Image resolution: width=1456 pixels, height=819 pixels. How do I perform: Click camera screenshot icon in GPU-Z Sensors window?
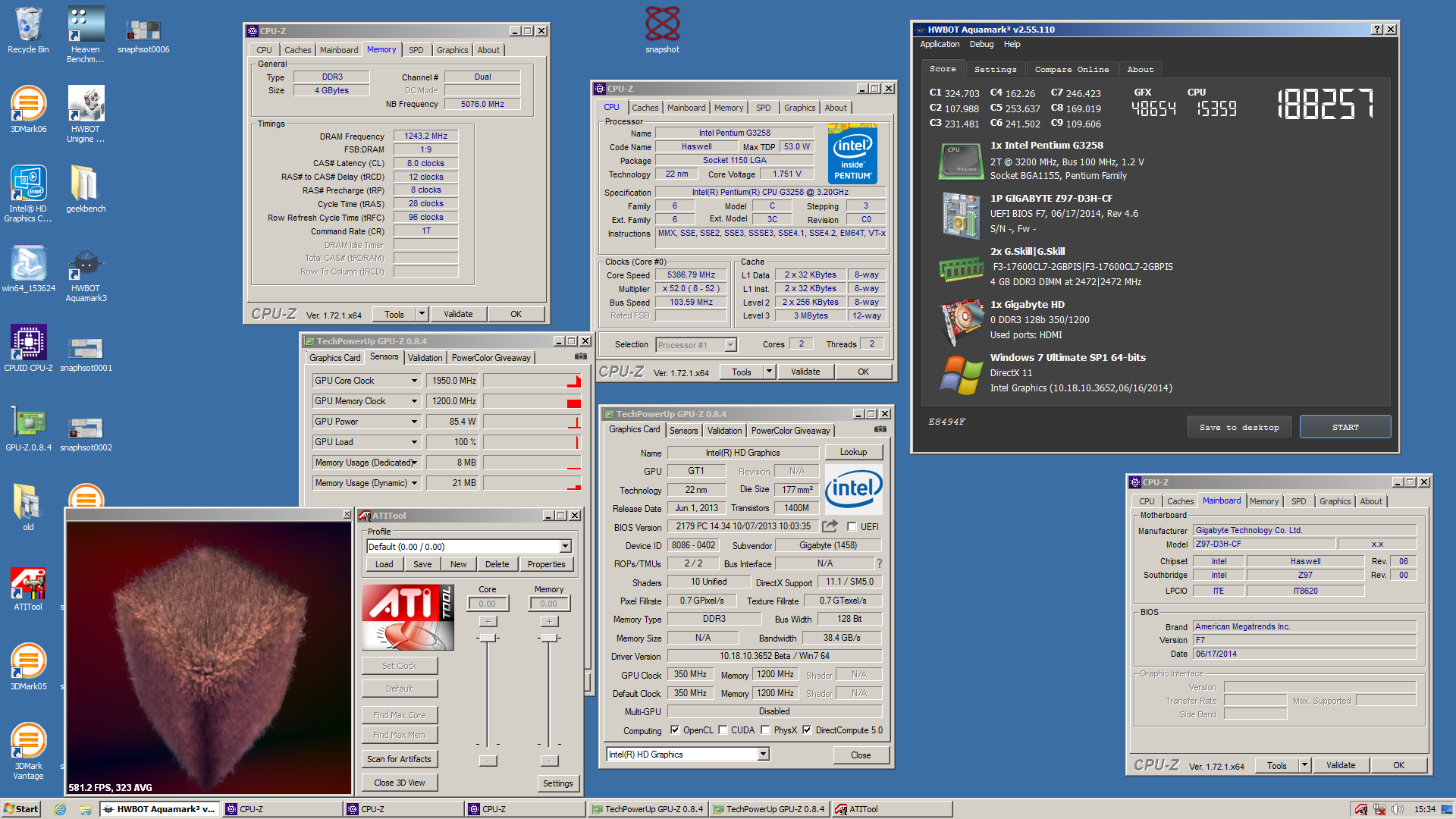[x=580, y=356]
